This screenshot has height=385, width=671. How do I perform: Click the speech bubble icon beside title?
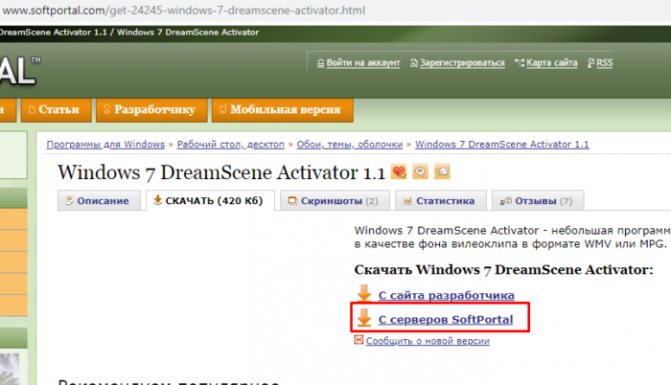click(x=420, y=172)
